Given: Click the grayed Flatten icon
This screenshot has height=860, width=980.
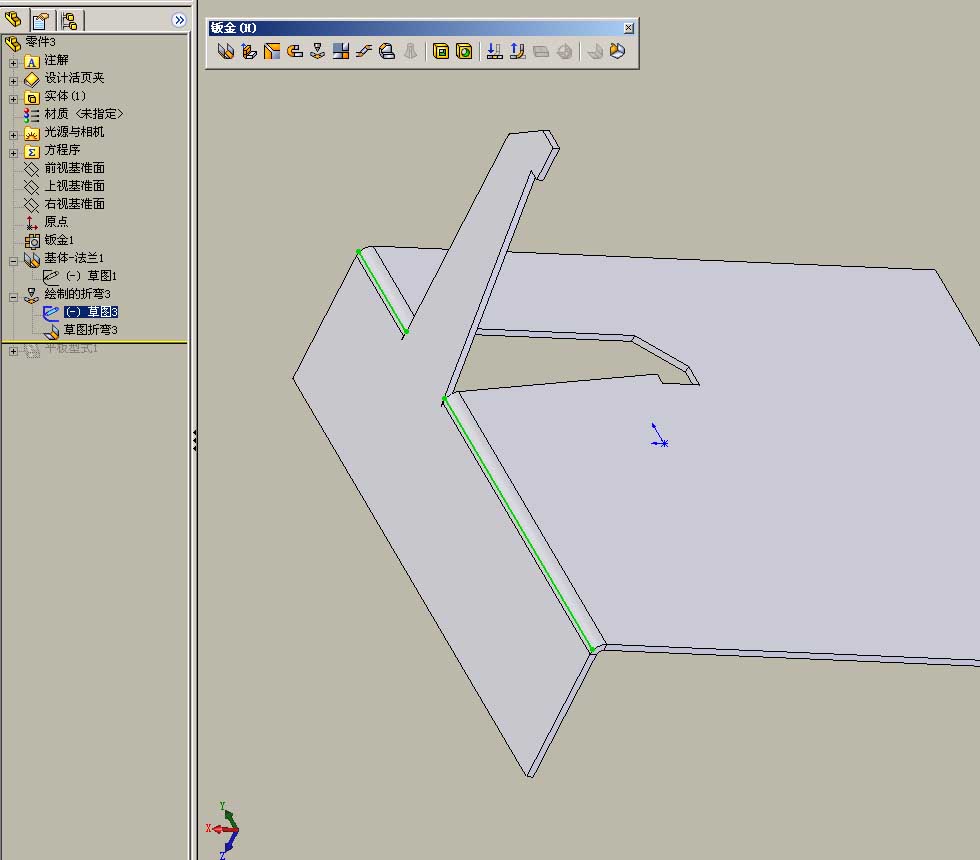Looking at the screenshot, I should coord(541,51).
